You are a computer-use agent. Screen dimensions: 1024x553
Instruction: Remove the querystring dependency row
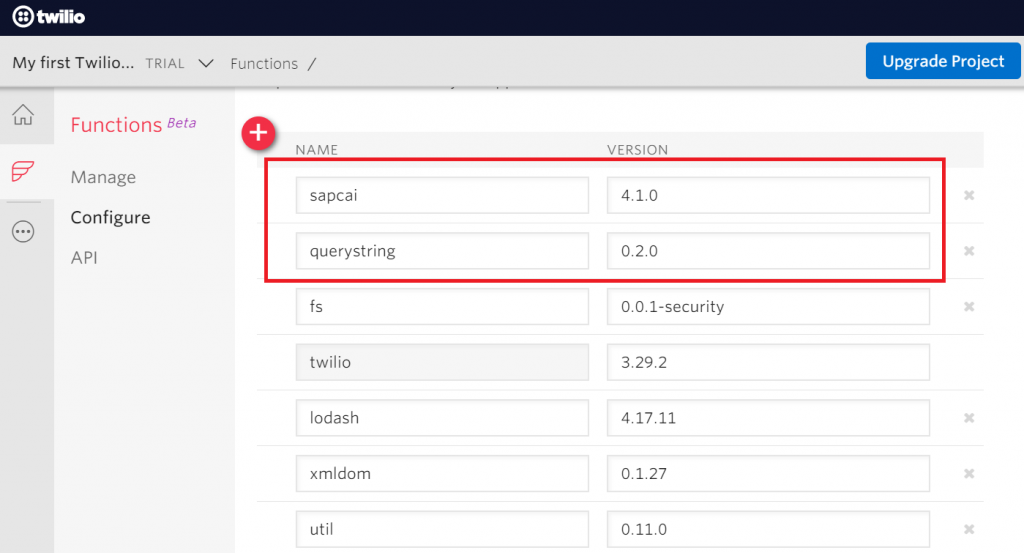pyautogui.click(x=969, y=251)
